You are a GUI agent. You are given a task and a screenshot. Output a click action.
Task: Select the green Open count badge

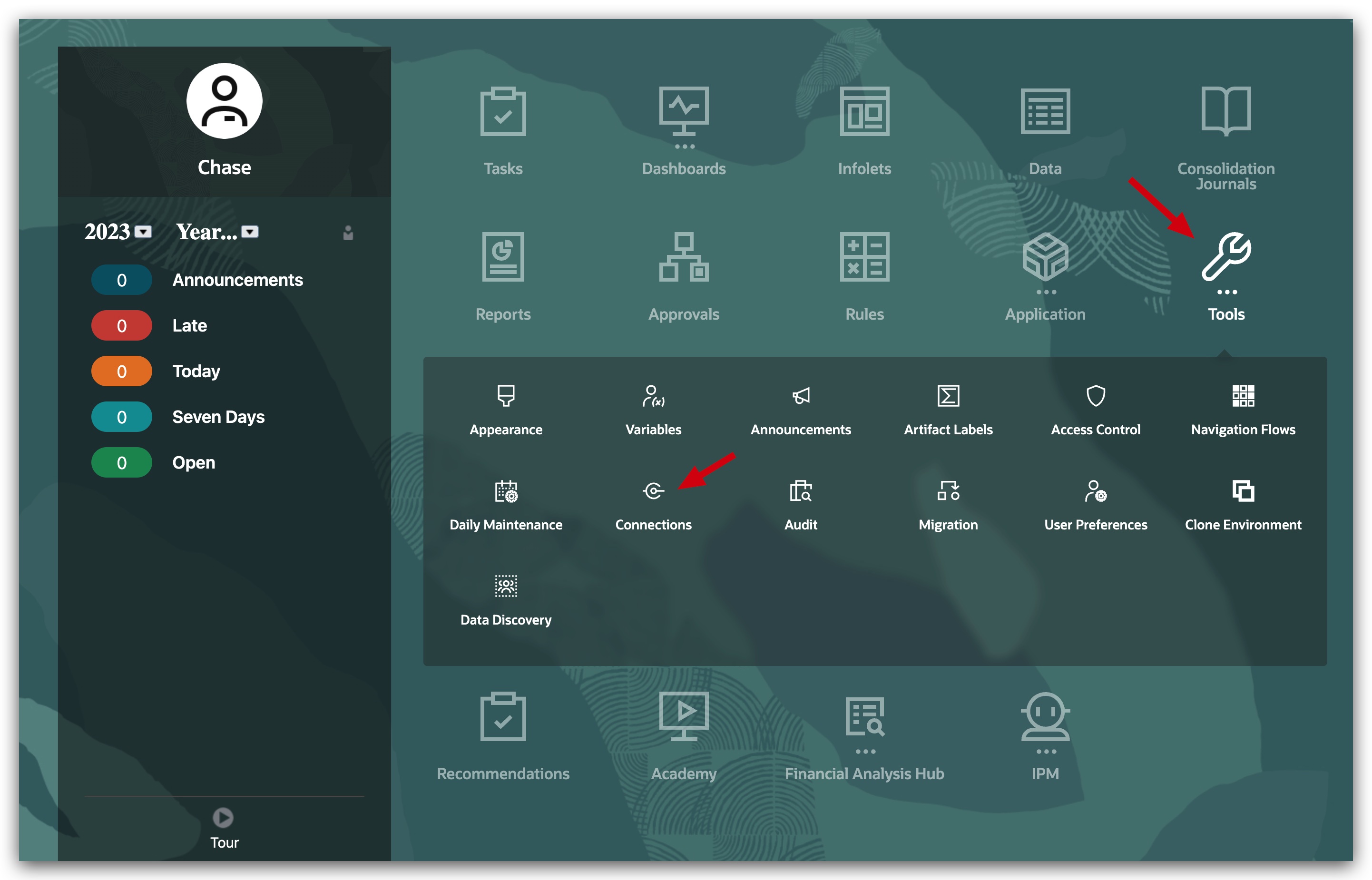[x=121, y=463]
